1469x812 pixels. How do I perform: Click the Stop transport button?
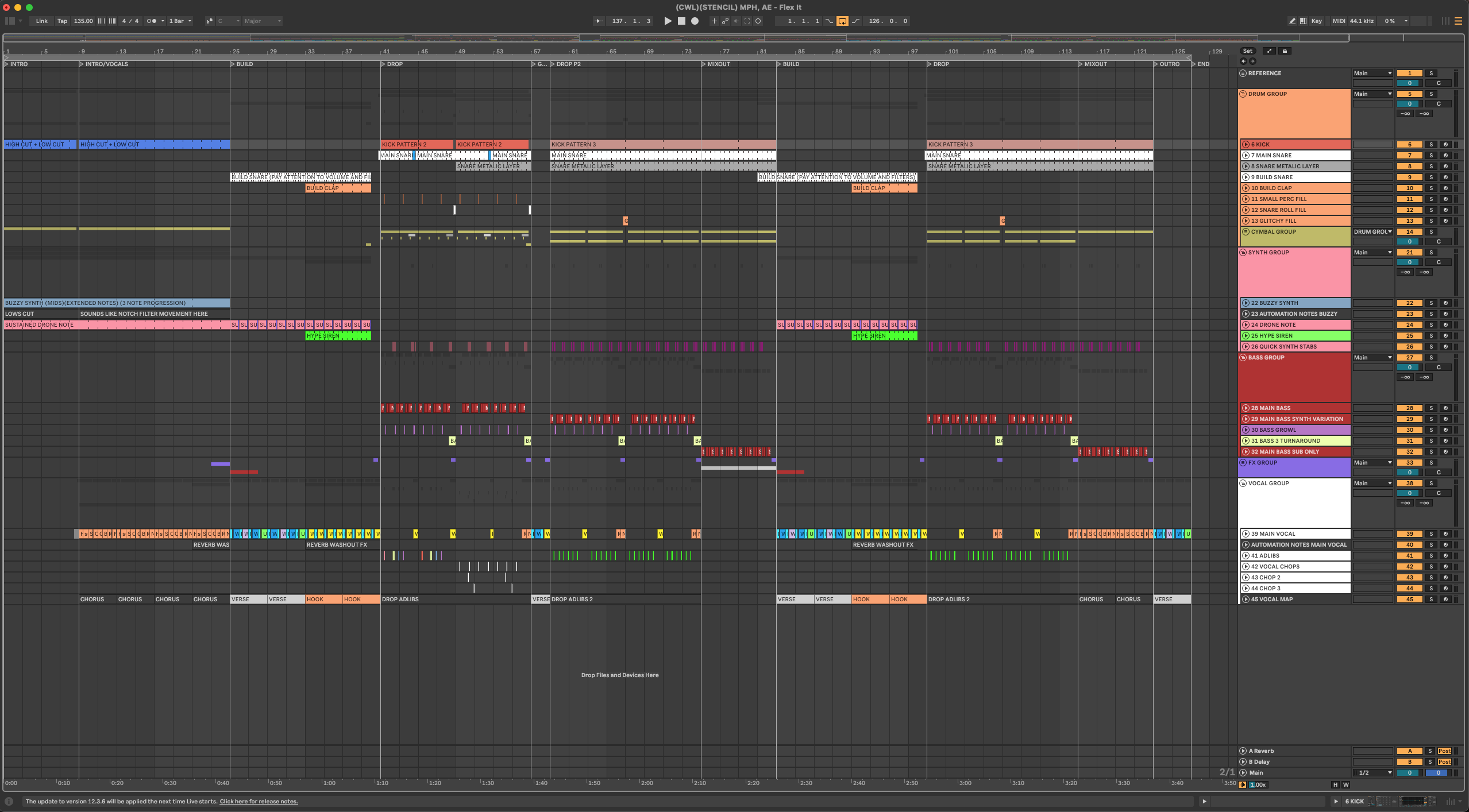pos(681,21)
